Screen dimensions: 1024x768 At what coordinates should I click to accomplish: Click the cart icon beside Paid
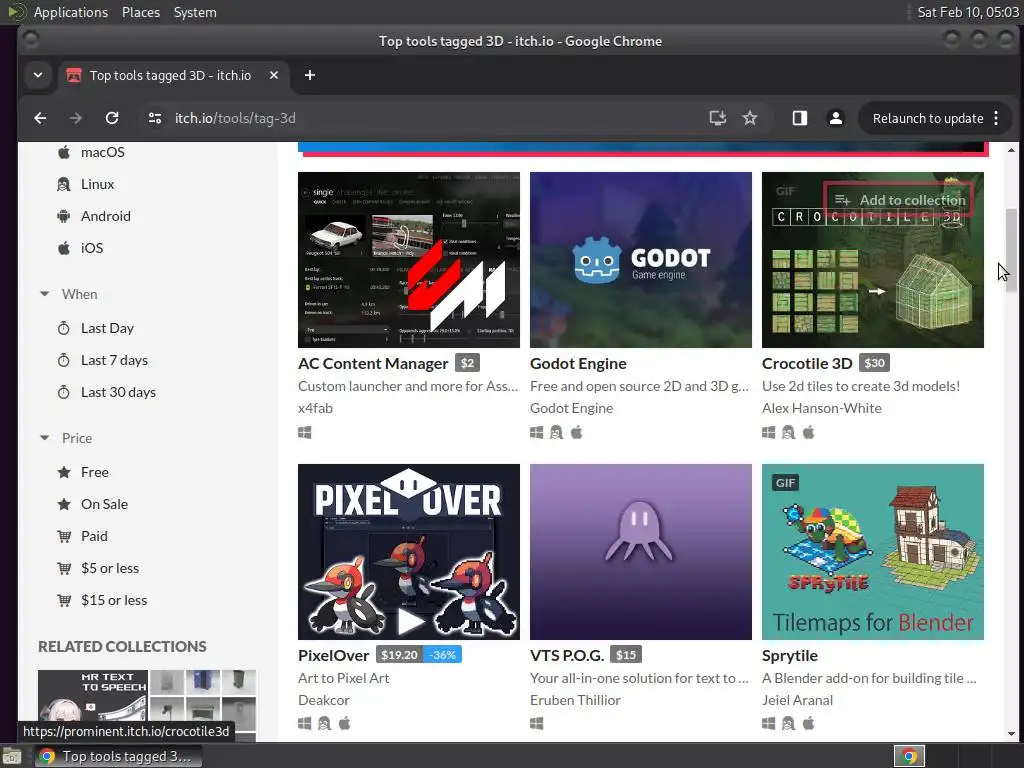63,536
